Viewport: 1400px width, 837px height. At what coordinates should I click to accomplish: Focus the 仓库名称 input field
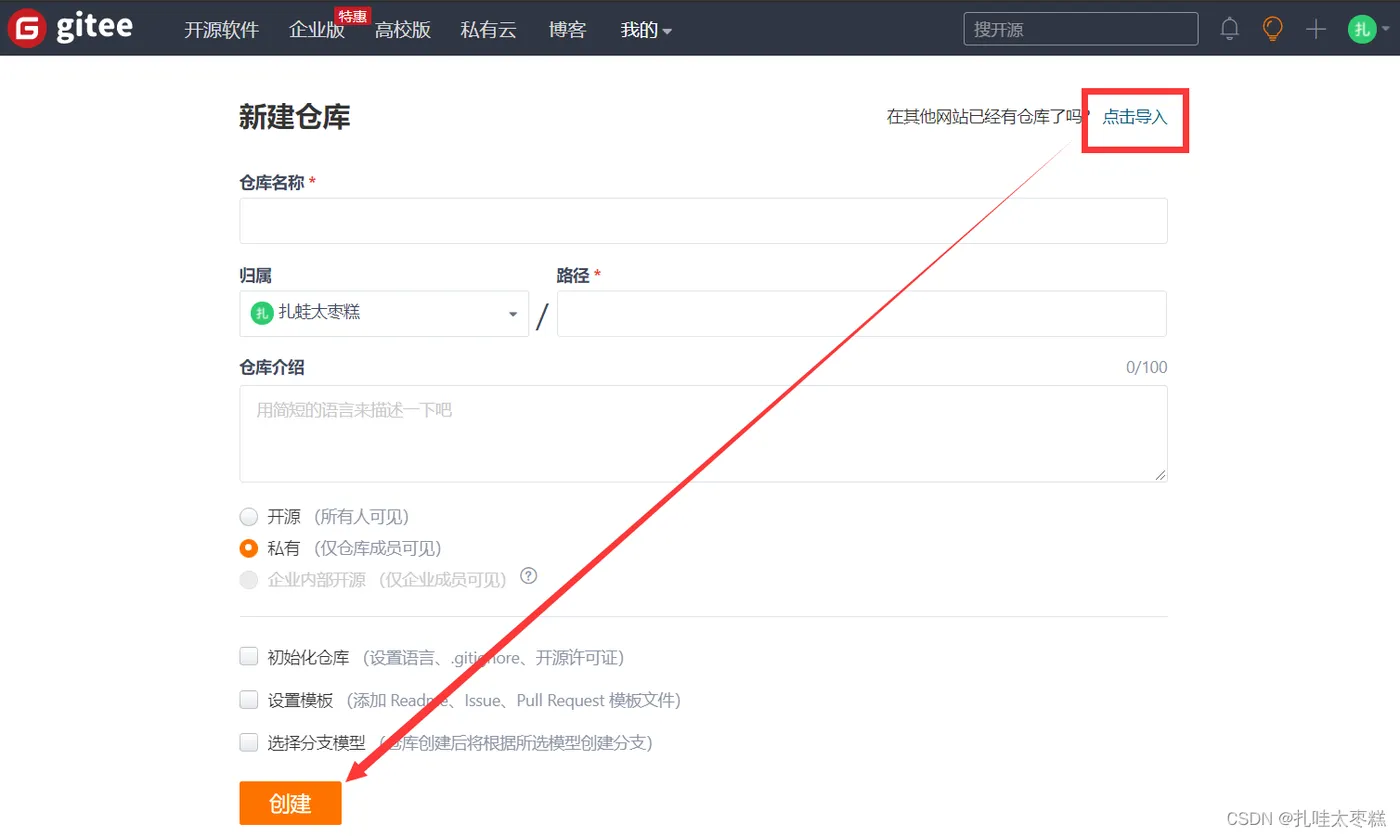pos(703,221)
